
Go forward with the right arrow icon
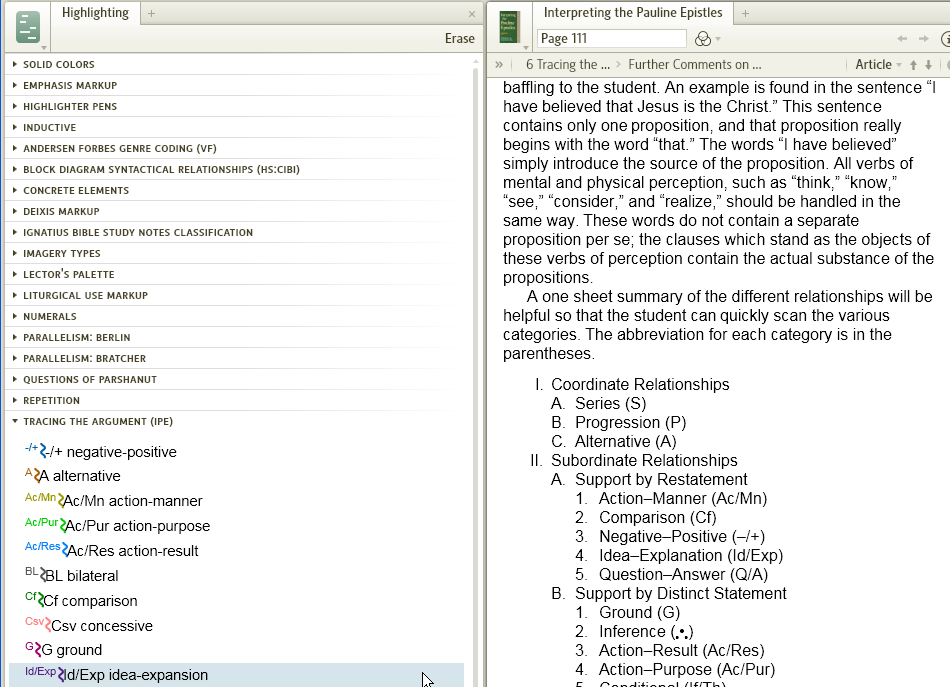pos(924,39)
